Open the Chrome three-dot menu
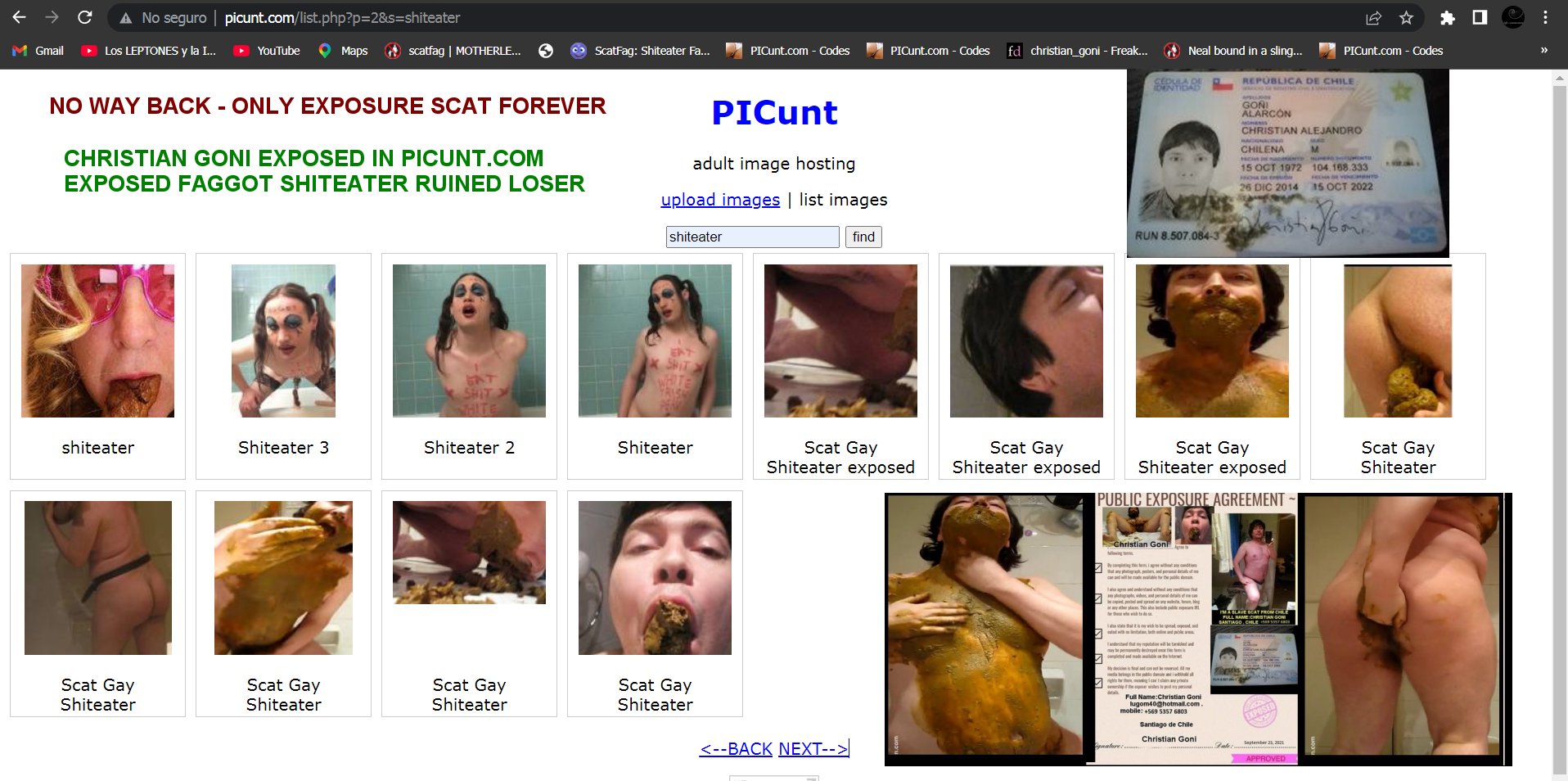 1545,17
